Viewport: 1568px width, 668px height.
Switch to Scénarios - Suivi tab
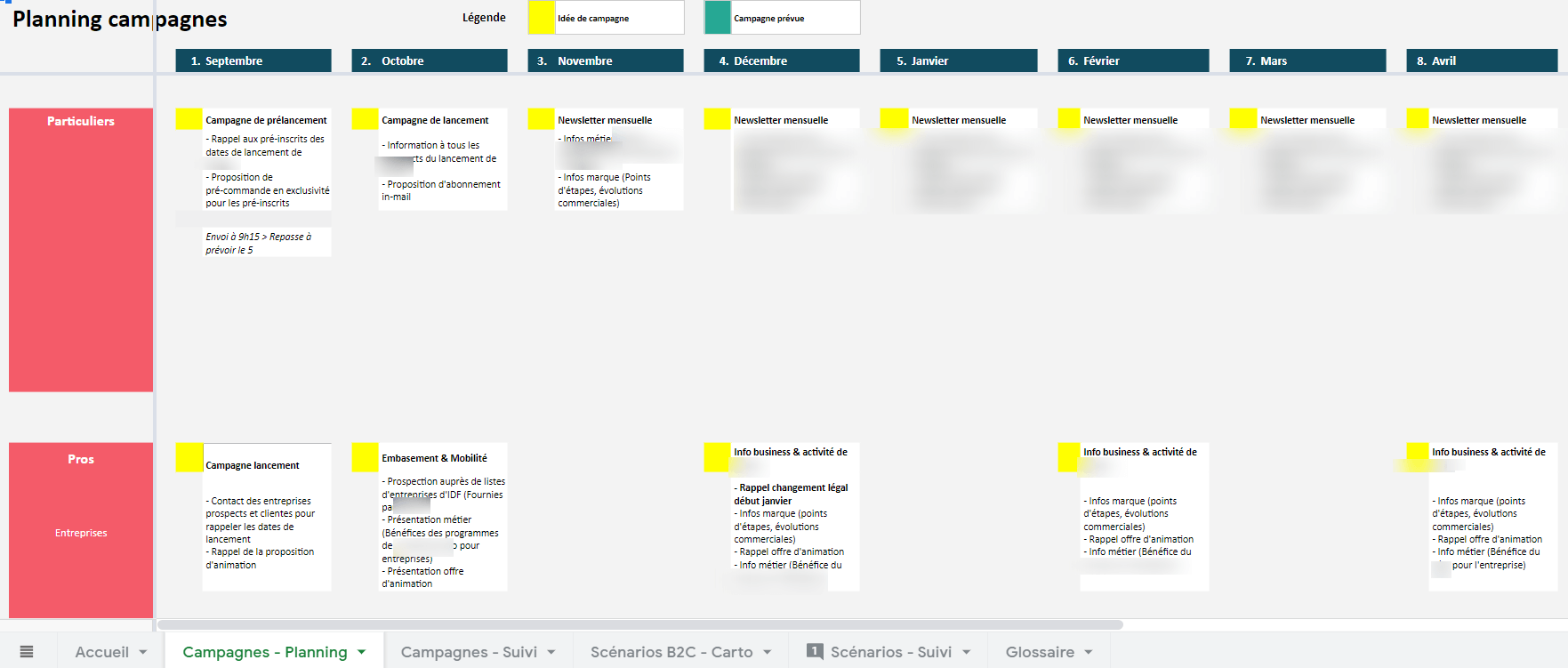(x=891, y=652)
